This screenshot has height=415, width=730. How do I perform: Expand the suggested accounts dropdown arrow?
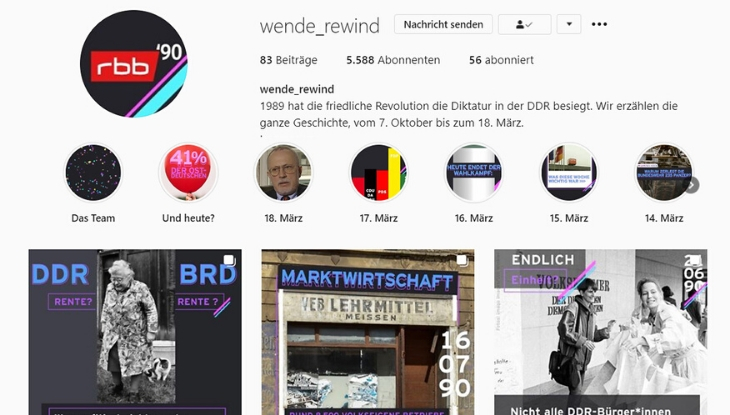[x=569, y=24]
